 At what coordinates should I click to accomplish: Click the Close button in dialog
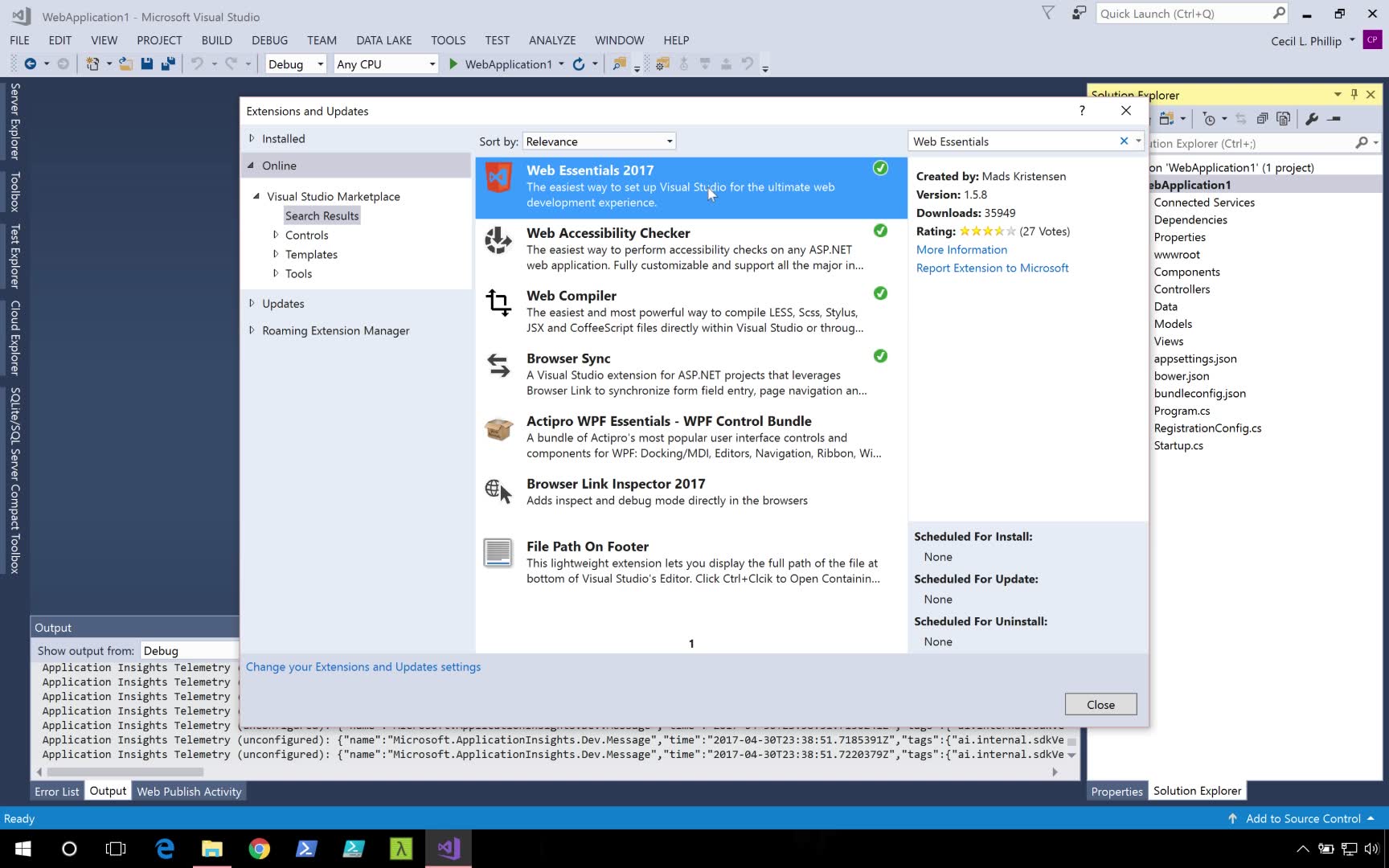click(x=1100, y=705)
